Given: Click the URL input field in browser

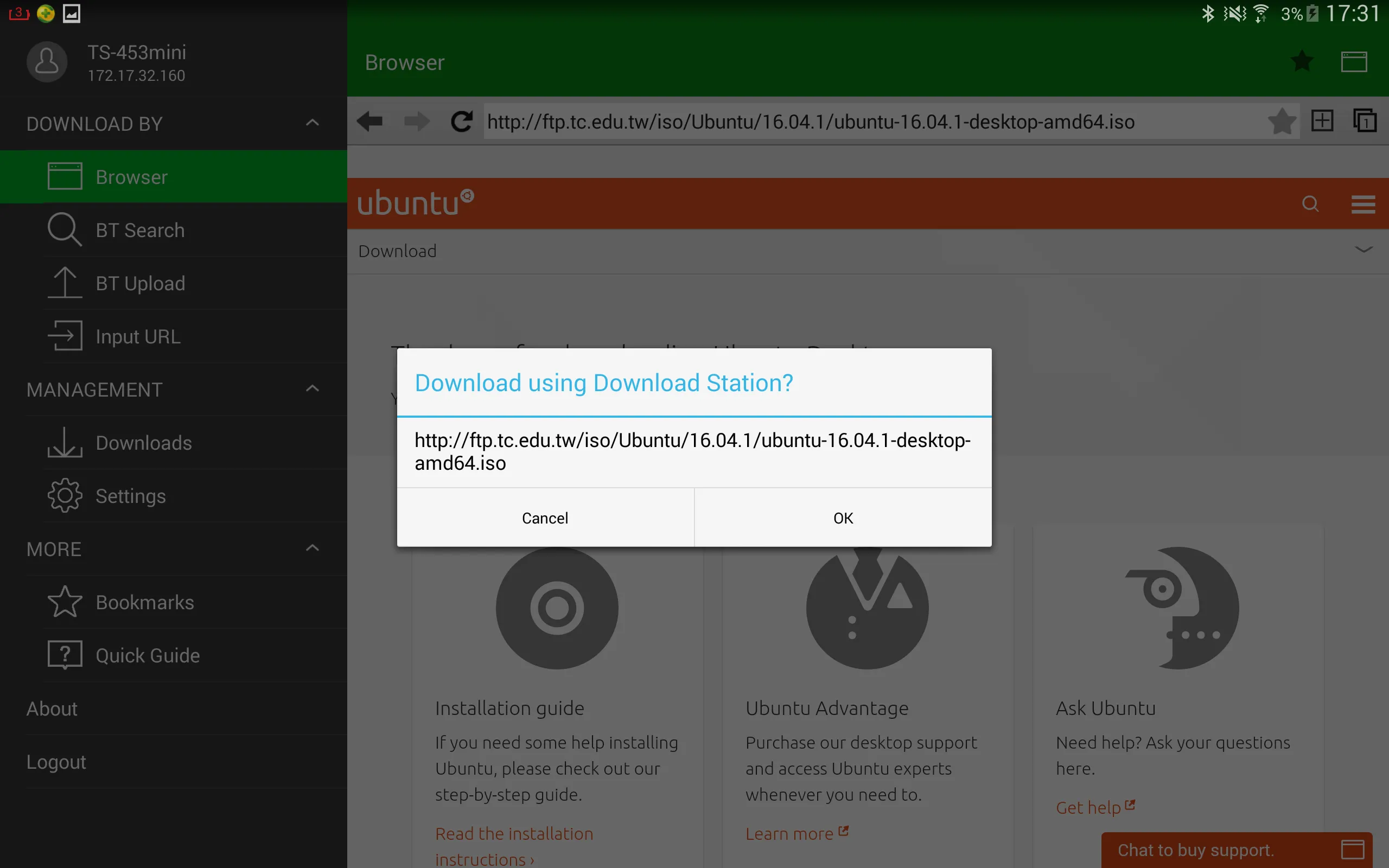Looking at the screenshot, I should [x=810, y=121].
